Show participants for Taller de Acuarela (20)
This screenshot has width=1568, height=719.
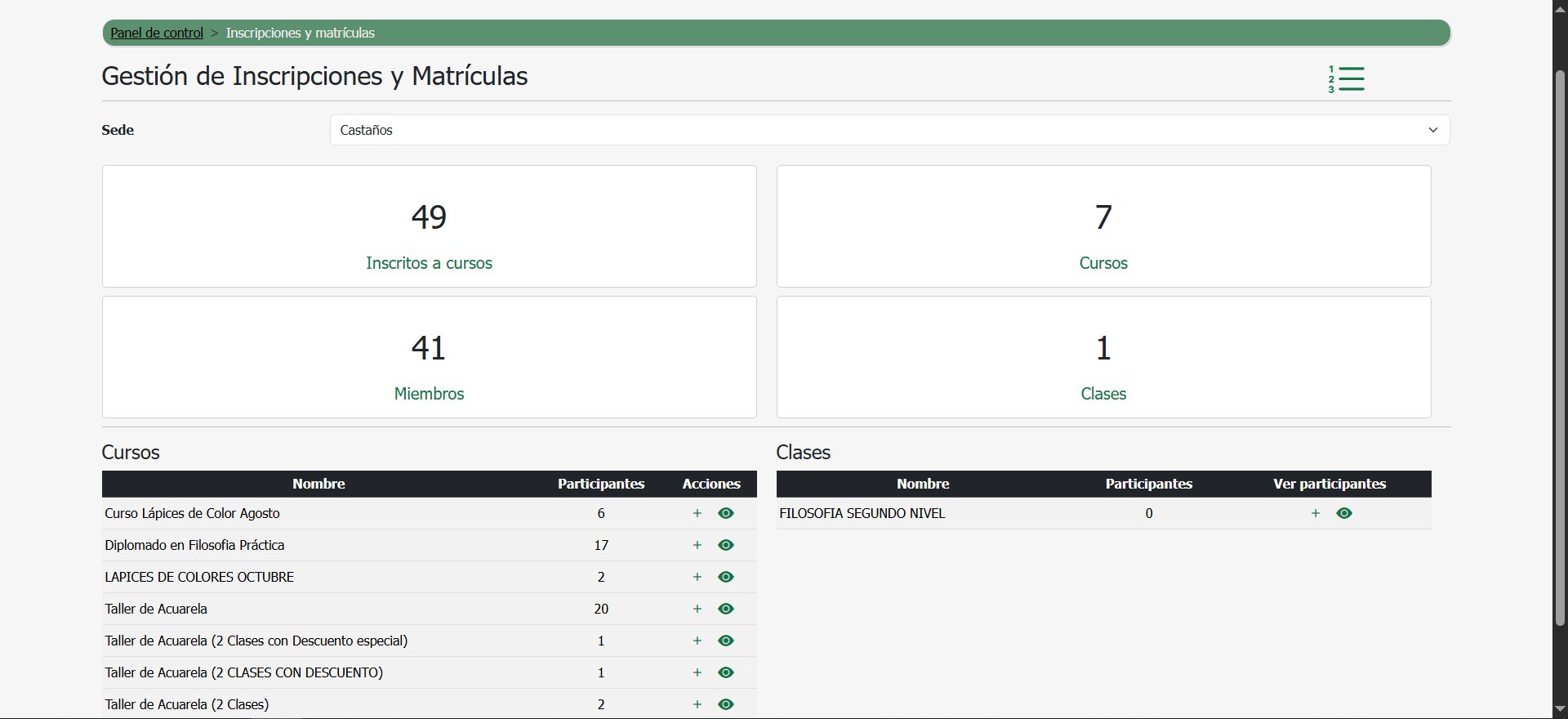click(726, 609)
